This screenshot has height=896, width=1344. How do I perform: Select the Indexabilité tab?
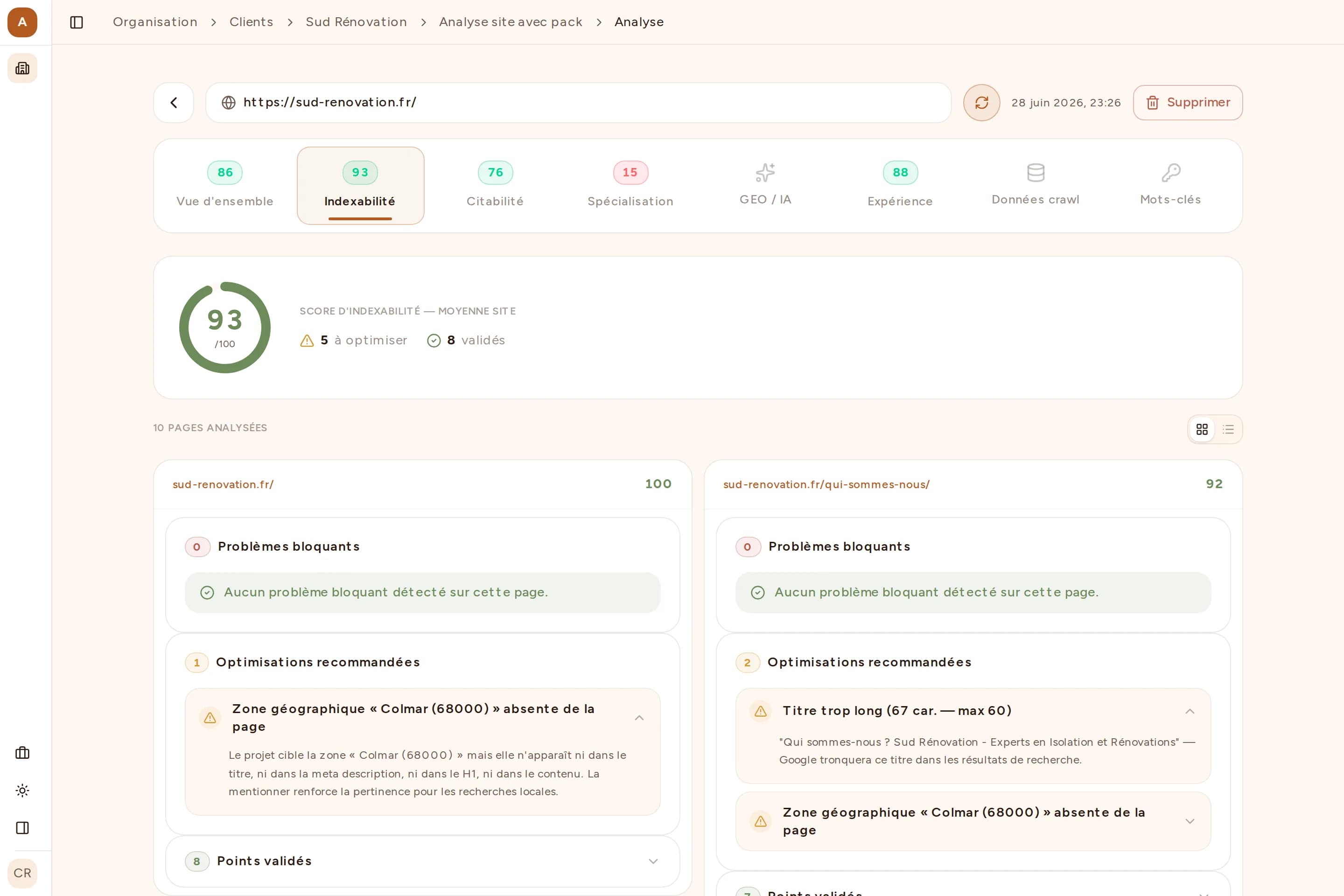pyautogui.click(x=360, y=186)
